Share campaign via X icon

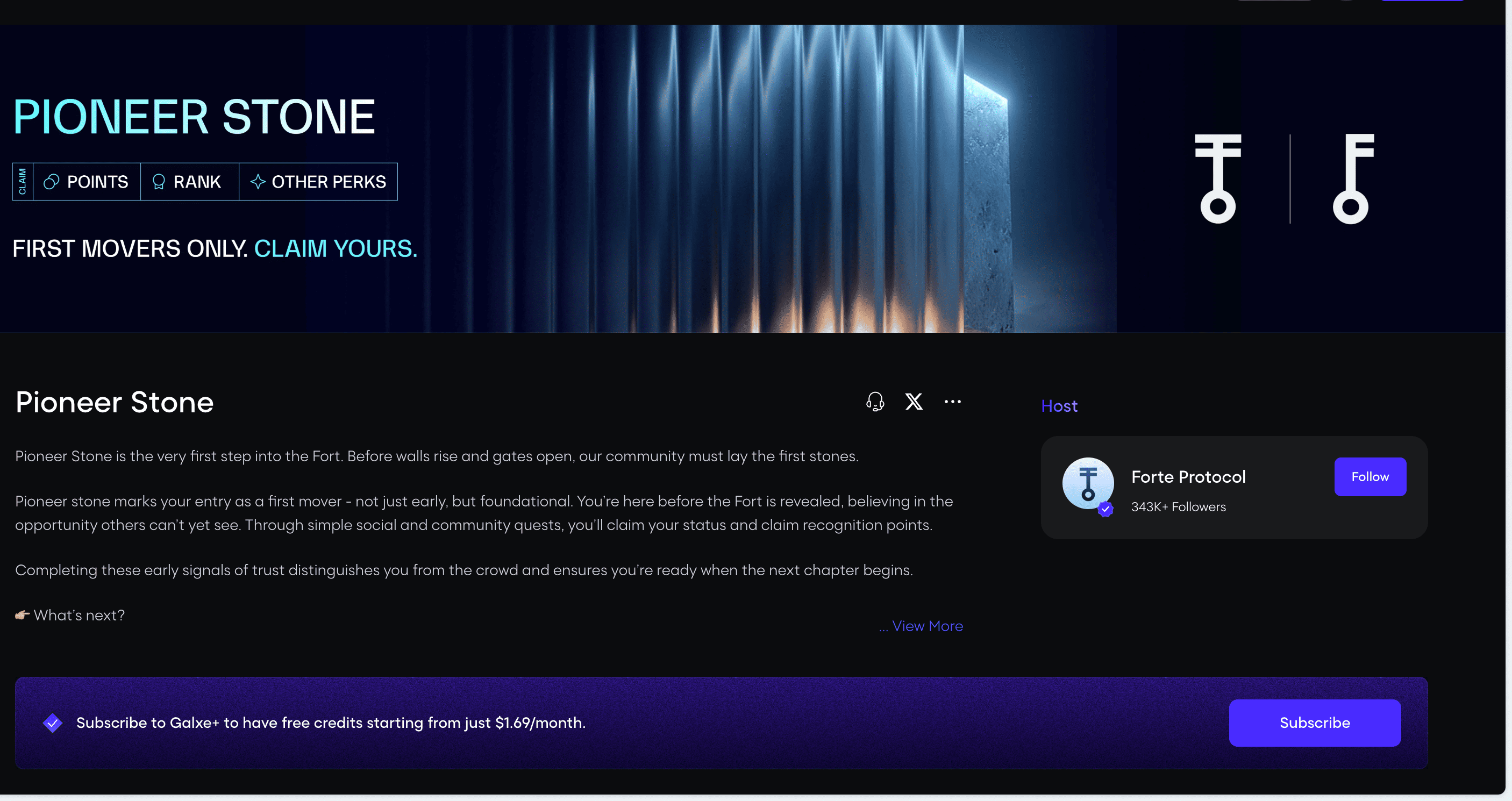[x=914, y=402]
